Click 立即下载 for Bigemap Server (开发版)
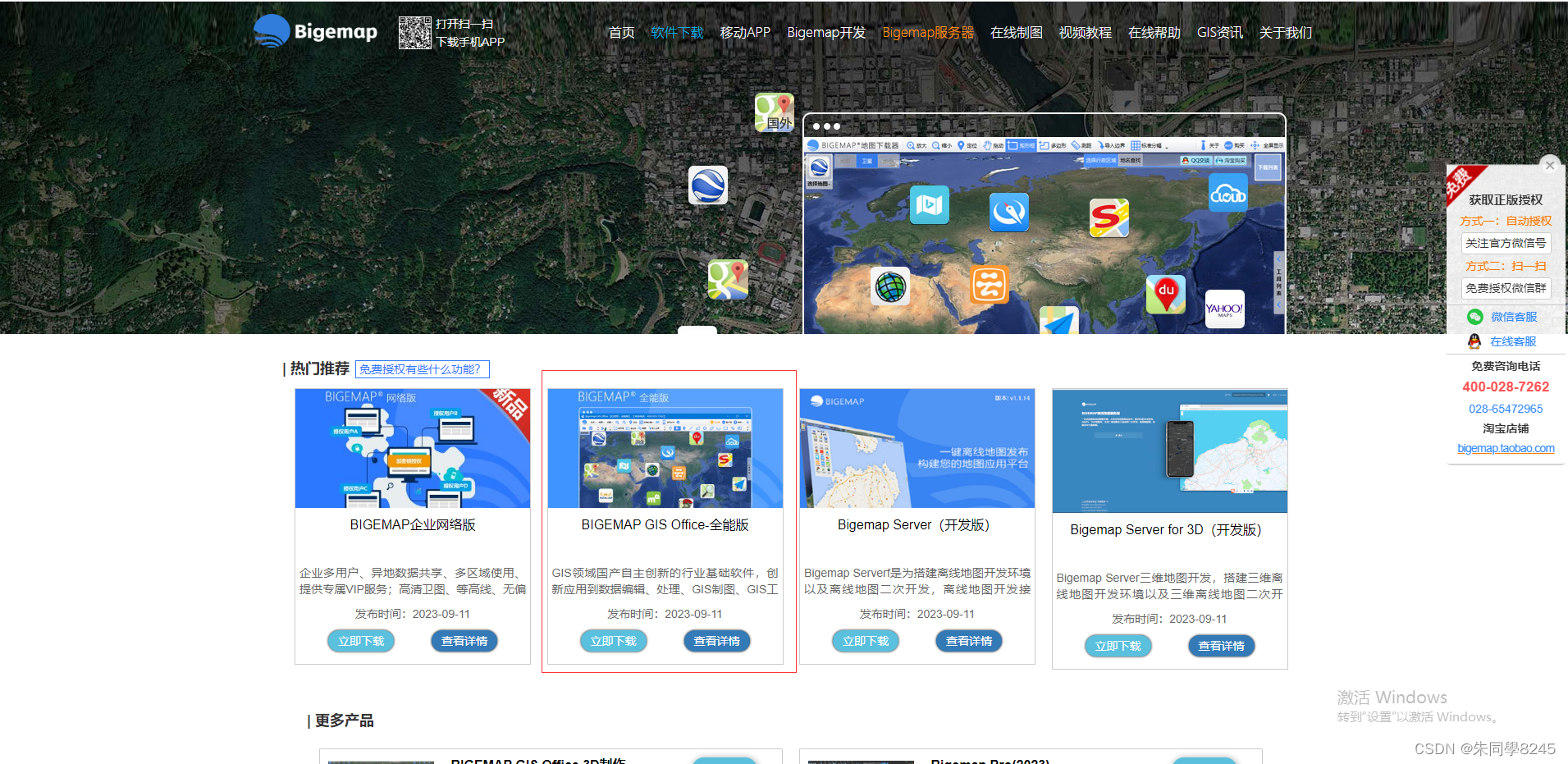 click(x=866, y=641)
